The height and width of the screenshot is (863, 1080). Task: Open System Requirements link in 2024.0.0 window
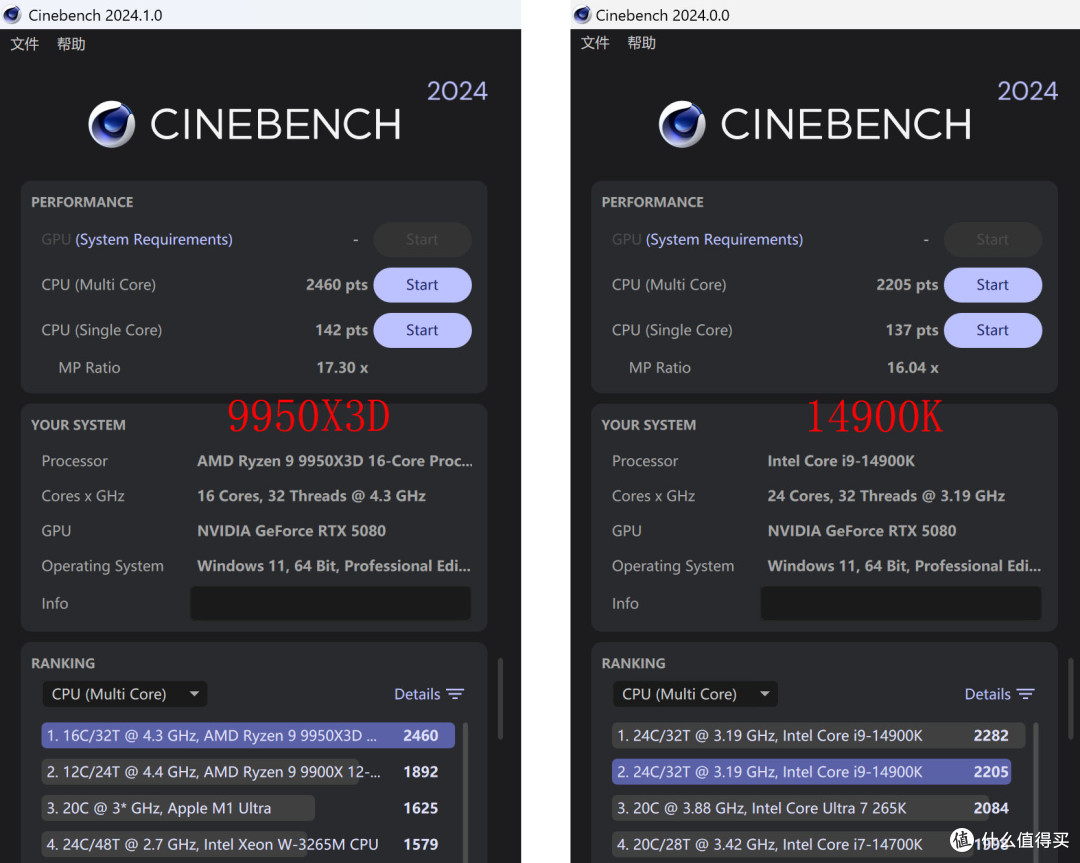coord(724,239)
